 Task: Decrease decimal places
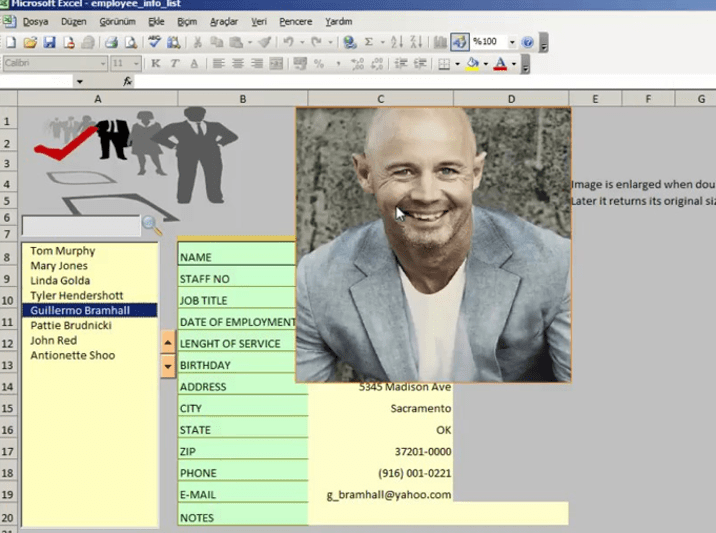pyautogui.click(x=377, y=63)
